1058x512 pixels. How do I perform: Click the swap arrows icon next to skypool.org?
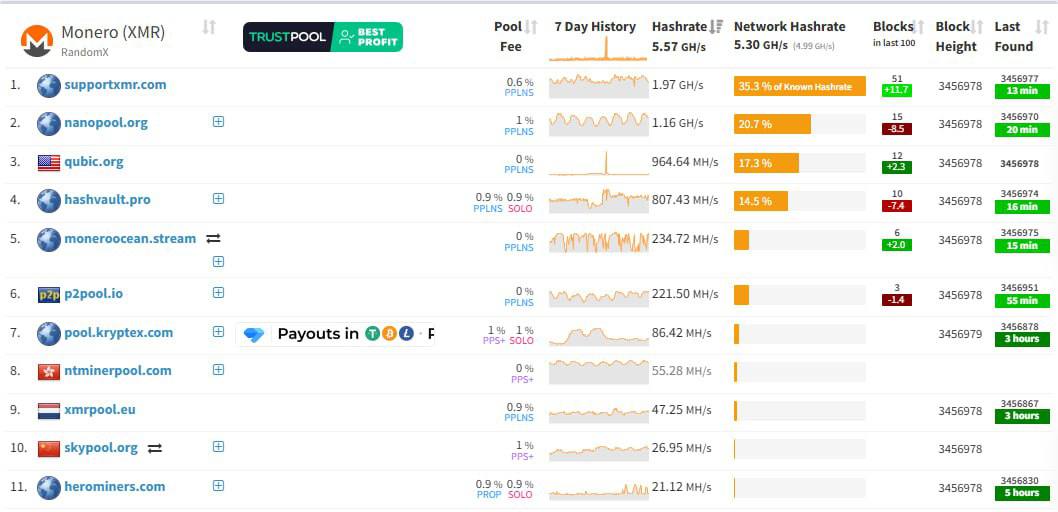pos(155,448)
